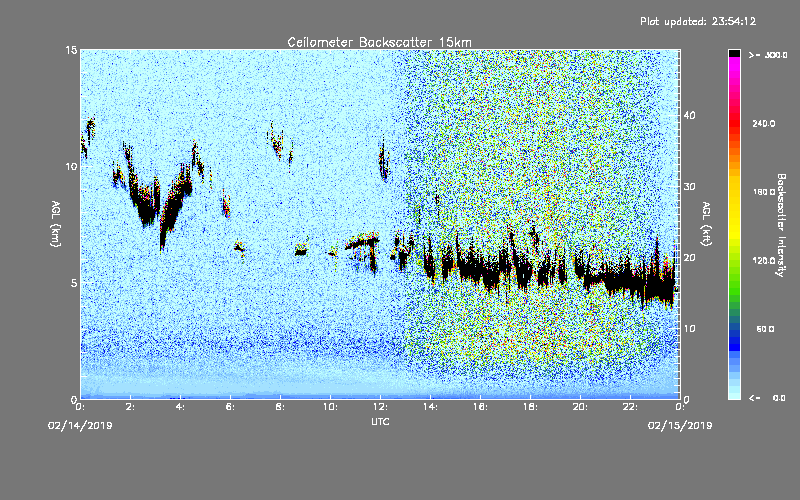Click the left AGL (km) axis label
This screenshot has width=800, height=500.
[x=56, y=224]
